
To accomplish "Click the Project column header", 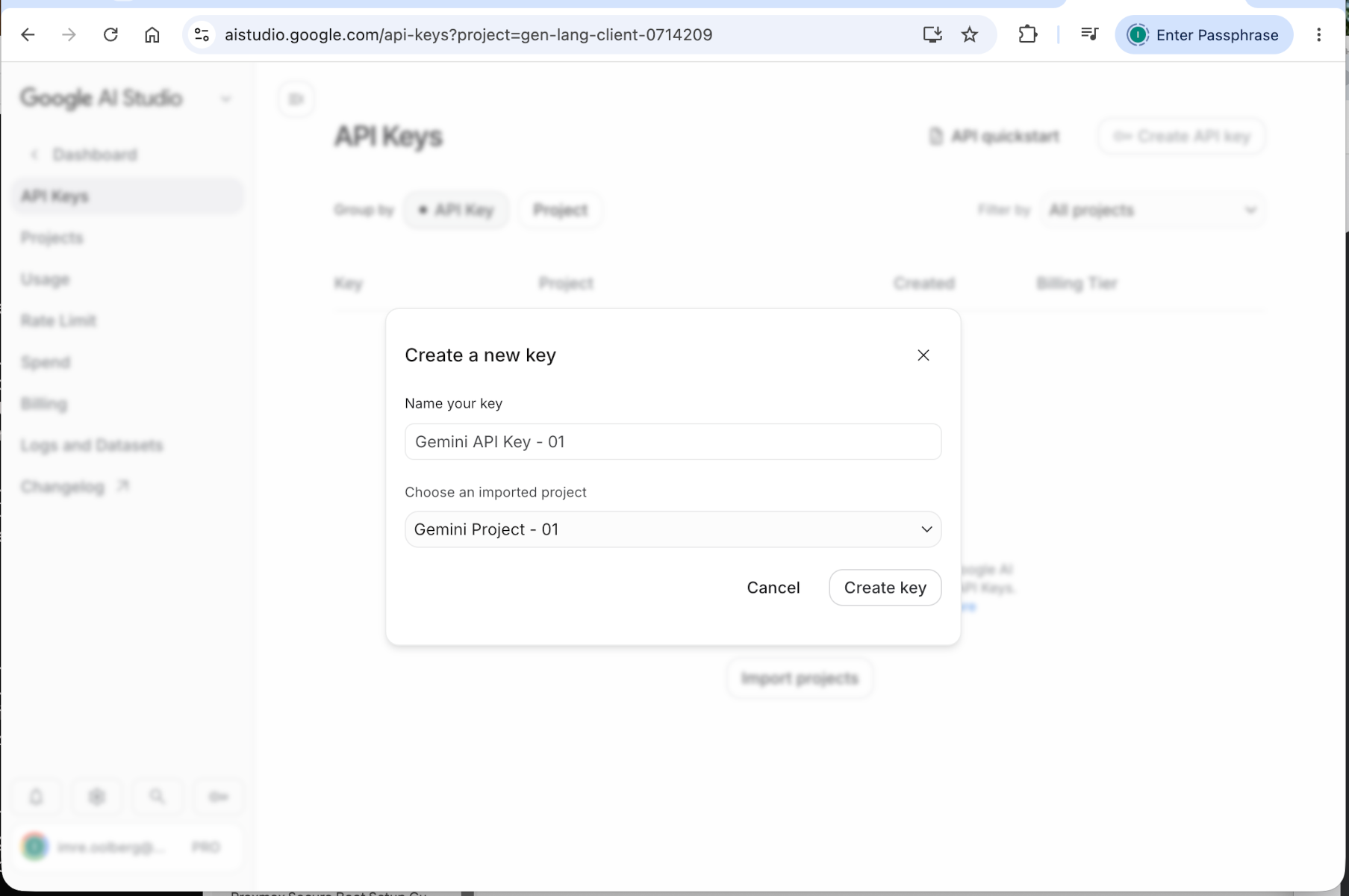I will coord(566,284).
